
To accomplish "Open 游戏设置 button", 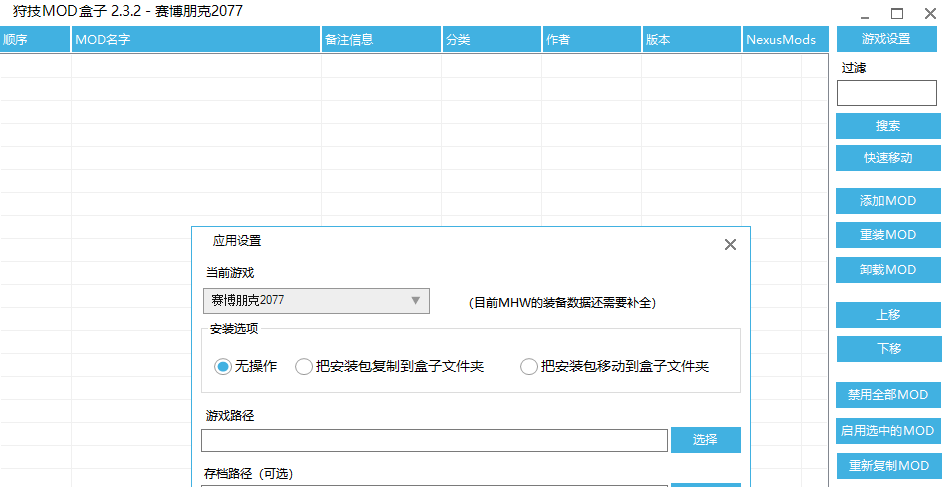I will pos(886,39).
